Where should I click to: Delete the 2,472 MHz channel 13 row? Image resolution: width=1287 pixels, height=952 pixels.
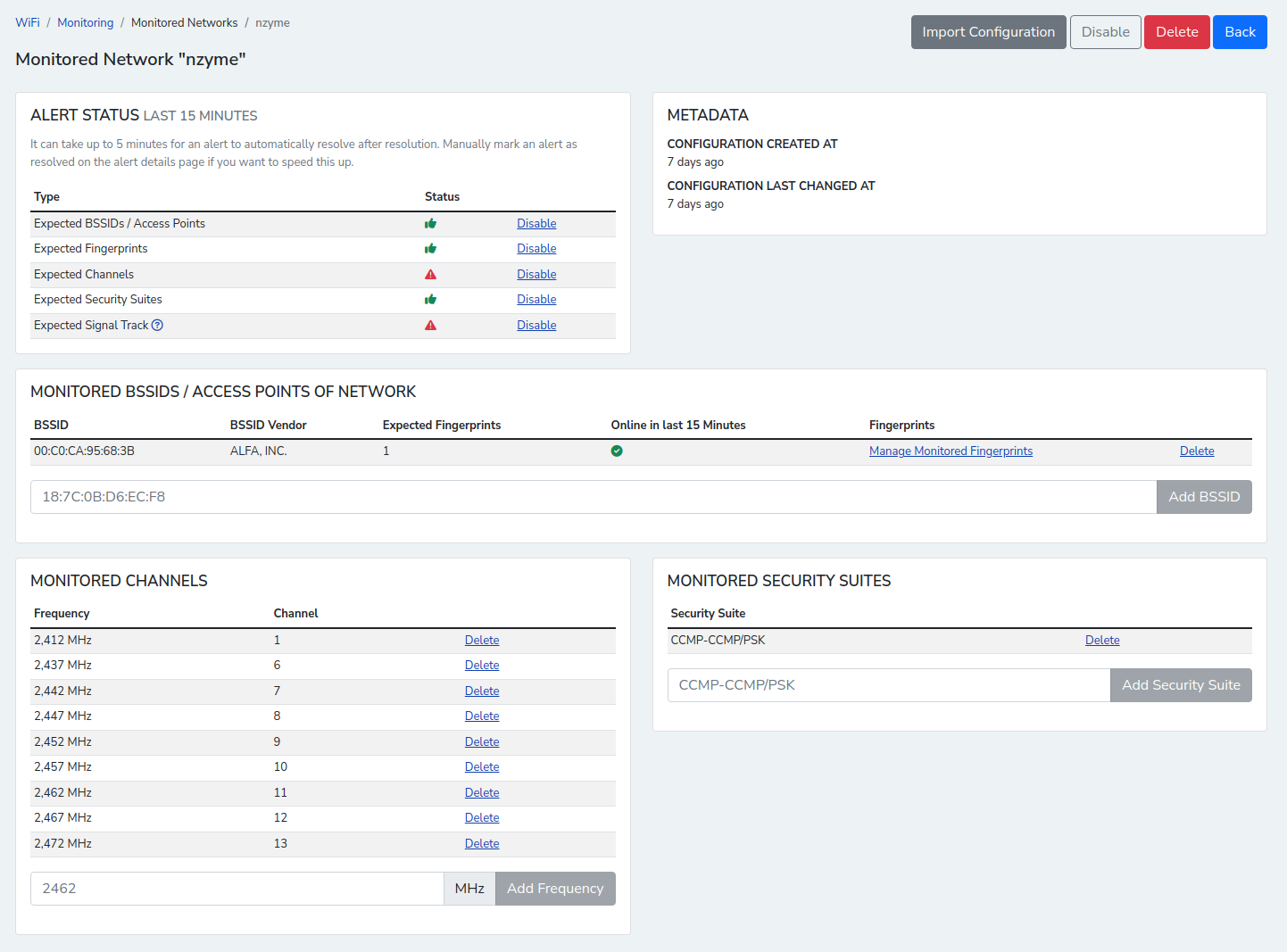click(x=482, y=844)
